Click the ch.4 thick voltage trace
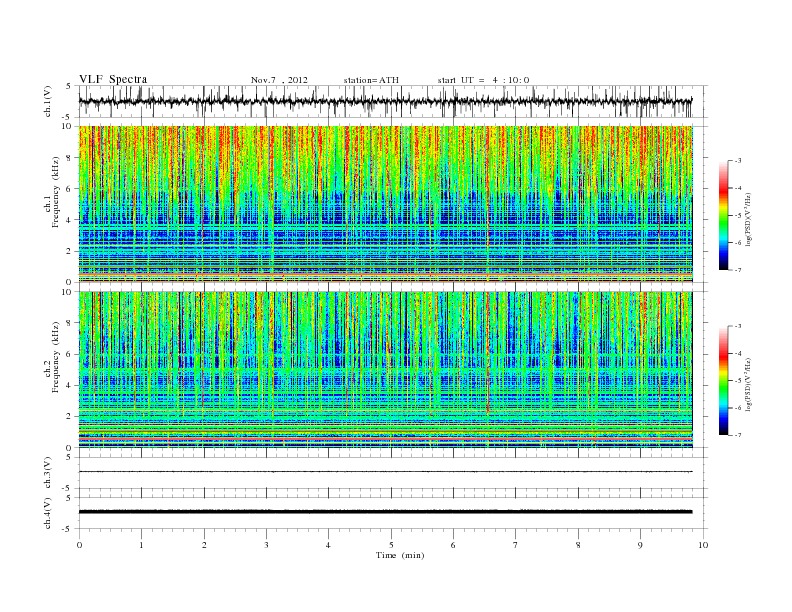This screenshot has height=612, width=792. pyautogui.click(x=386, y=512)
